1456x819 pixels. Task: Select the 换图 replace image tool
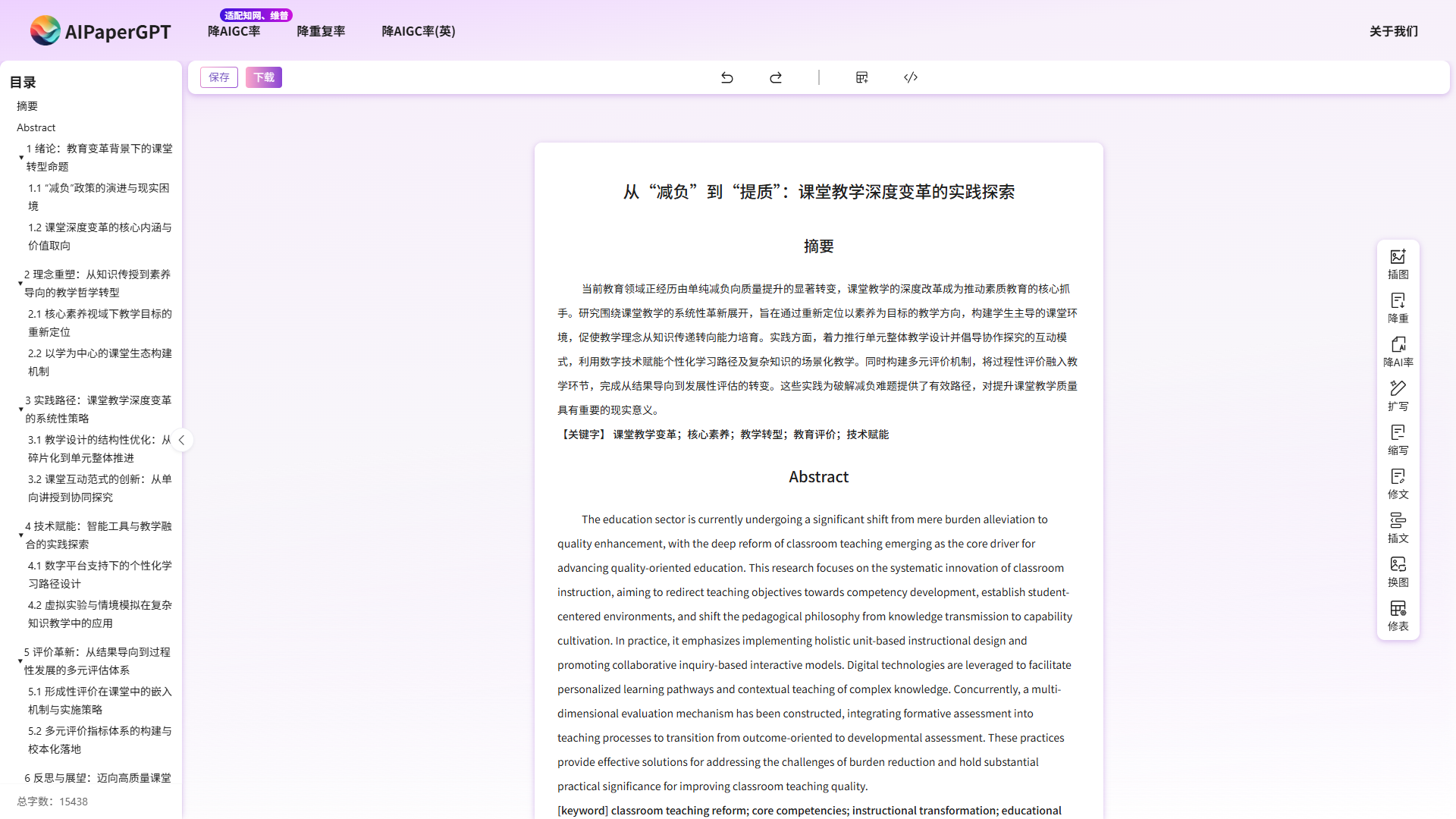[1398, 571]
